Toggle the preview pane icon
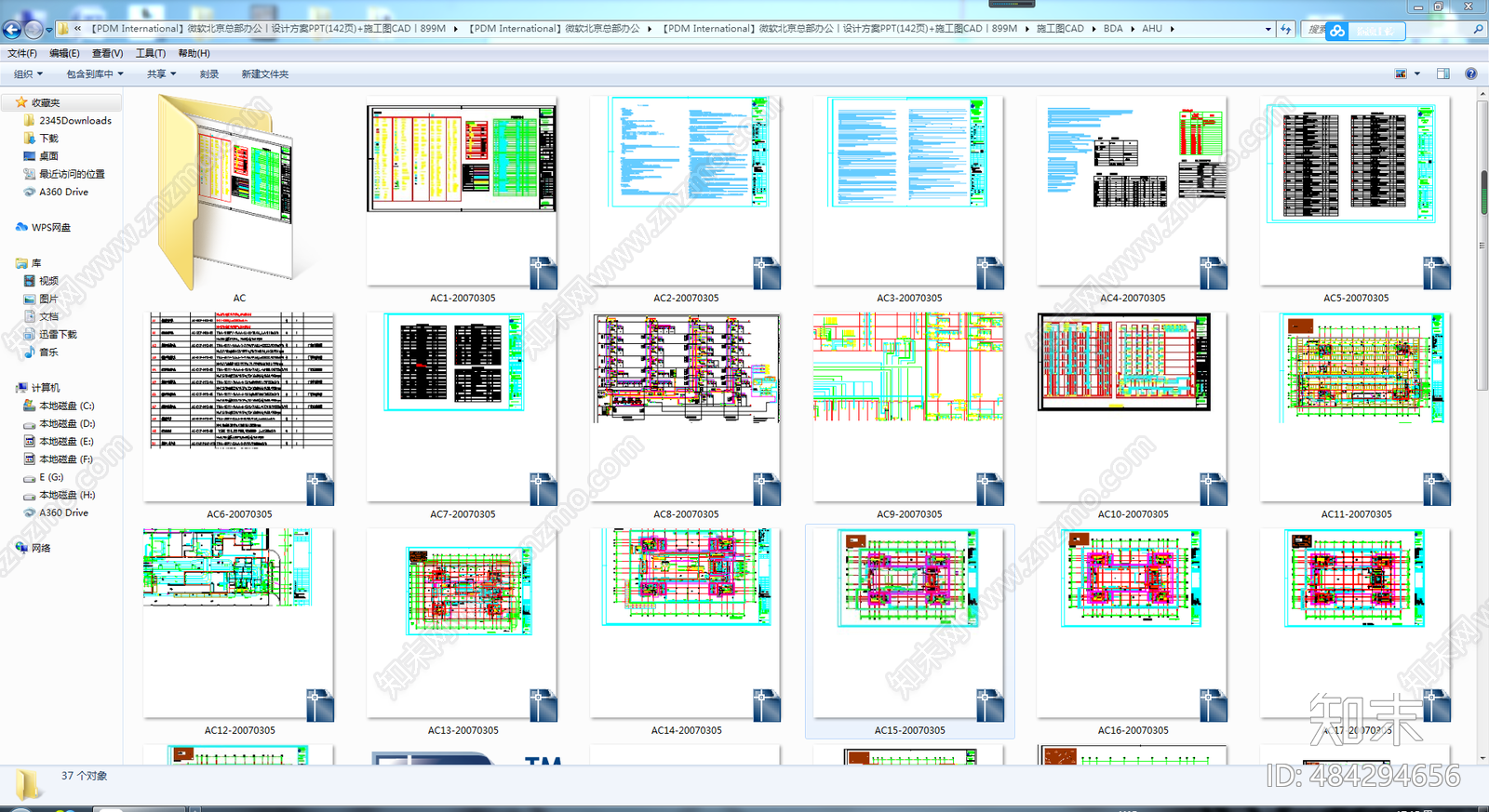 pos(1442,73)
